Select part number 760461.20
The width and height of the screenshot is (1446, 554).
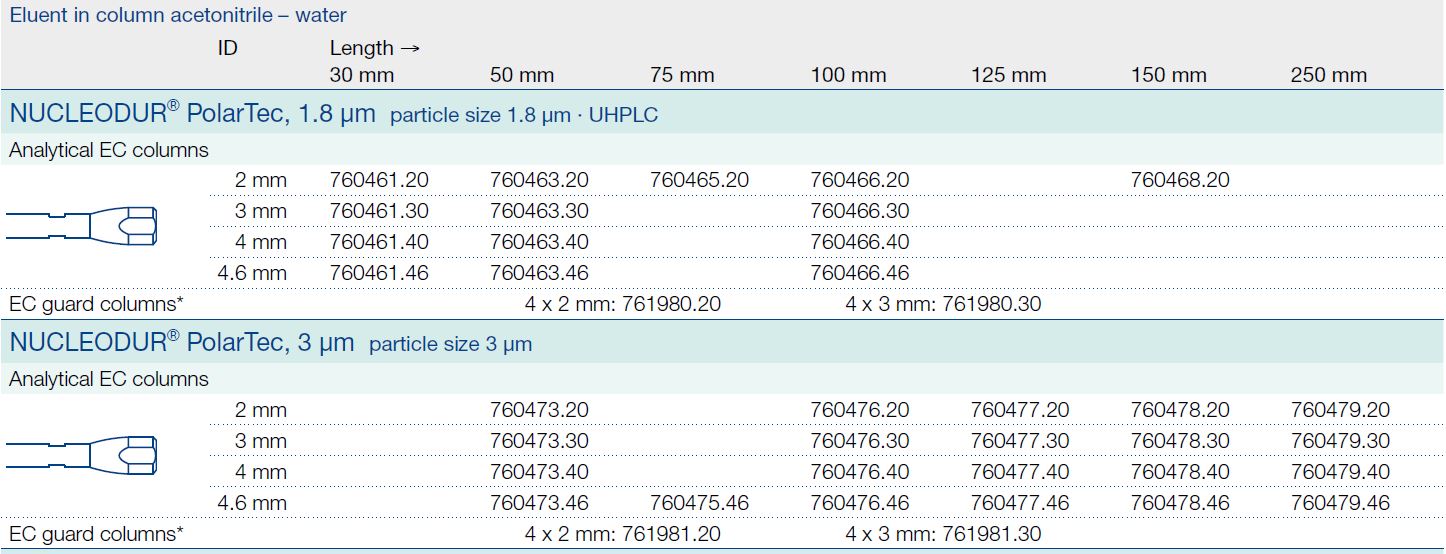[x=379, y=180]
